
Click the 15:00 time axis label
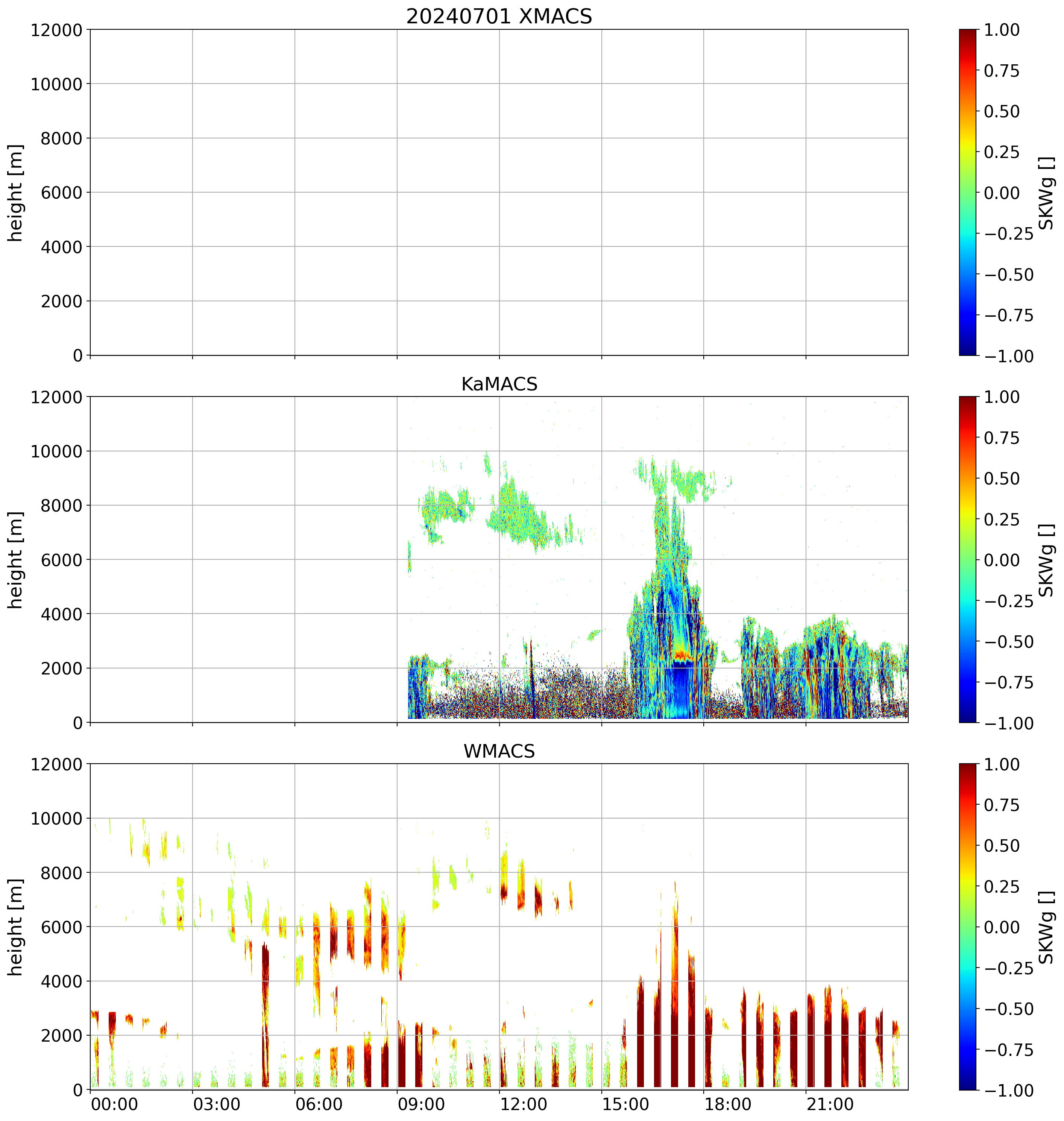coord(626,1104)
